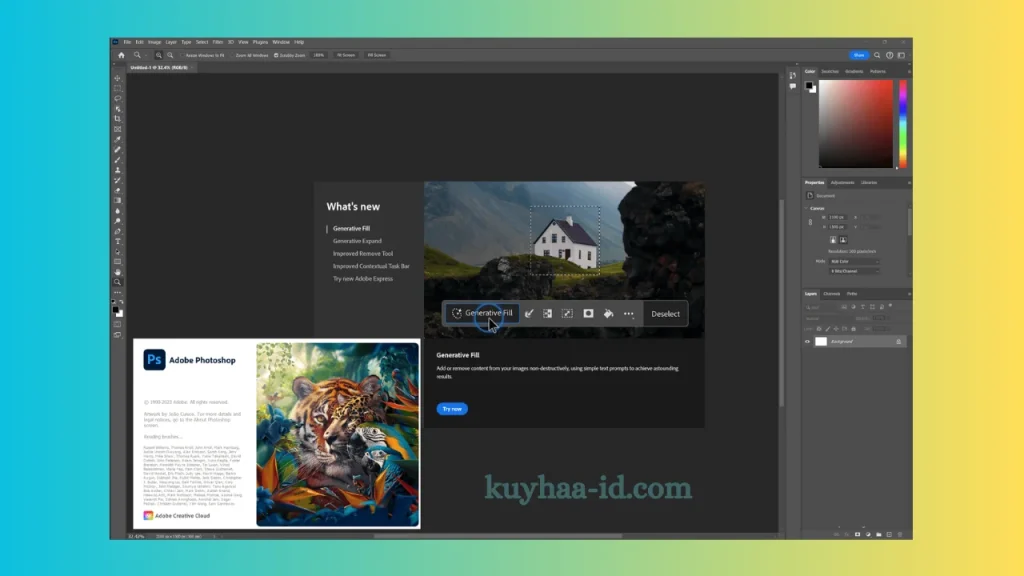This screenshot has height=576, width=1024.
Task: Open the tool preset dropdown arrow
Action: tap(146, 56)
